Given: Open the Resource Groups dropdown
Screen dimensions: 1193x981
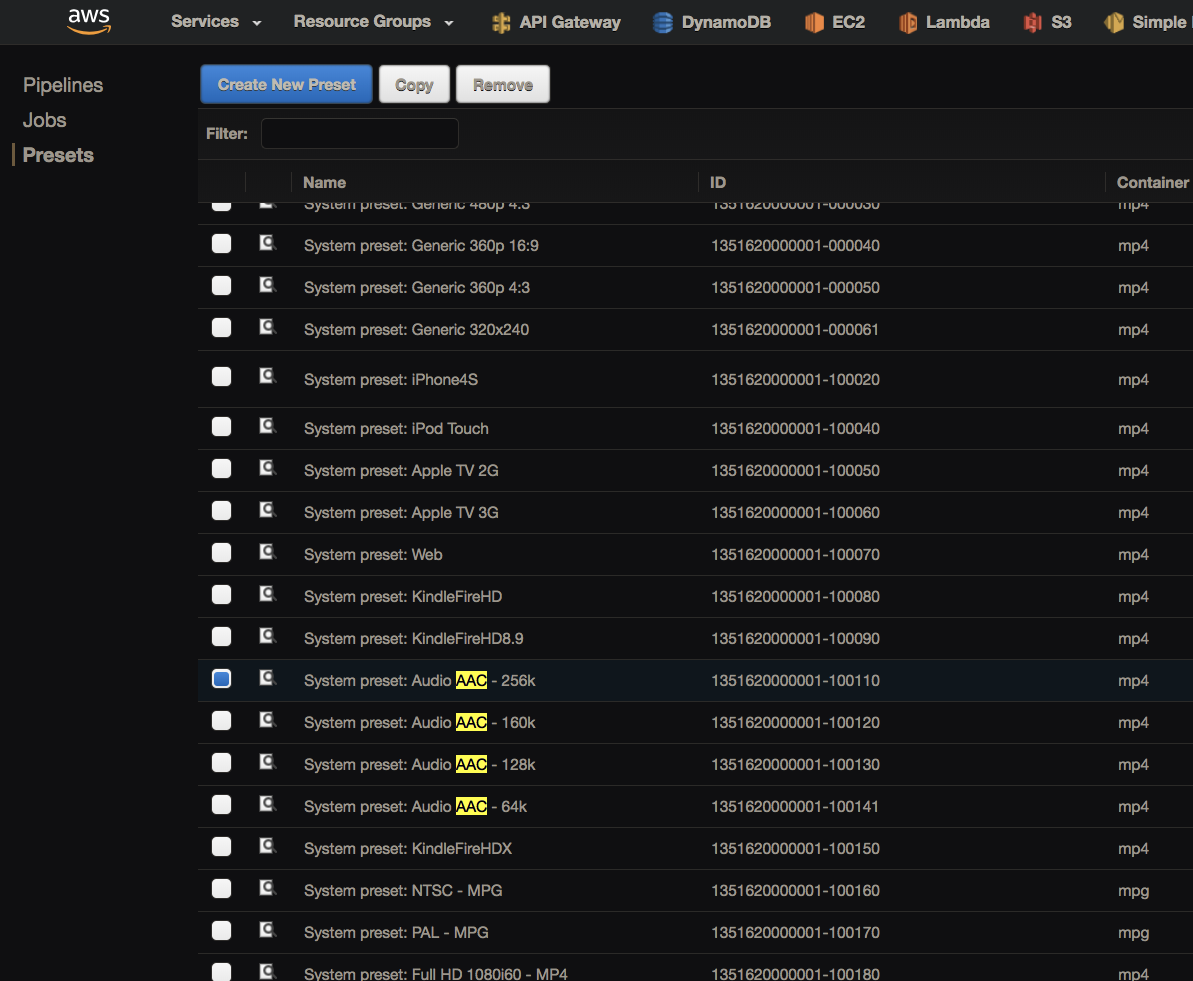Looking at the screenshot, I should coord(374,22).
